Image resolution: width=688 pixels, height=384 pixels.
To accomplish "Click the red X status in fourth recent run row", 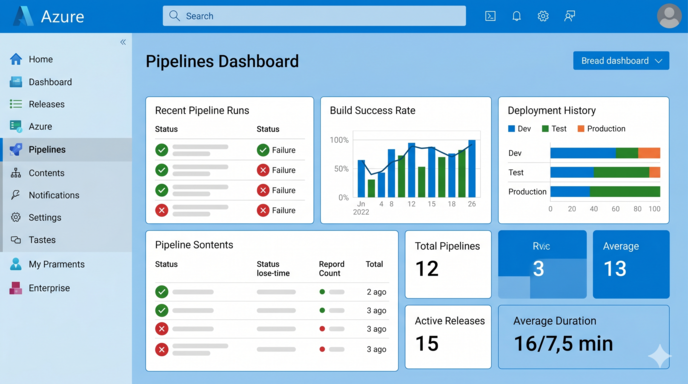I will [x=161, y=210].
